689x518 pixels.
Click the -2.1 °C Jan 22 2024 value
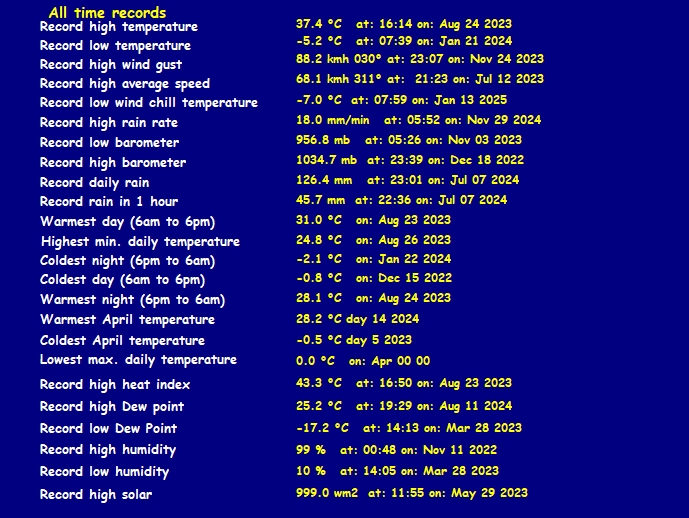(x=374, y=259)
